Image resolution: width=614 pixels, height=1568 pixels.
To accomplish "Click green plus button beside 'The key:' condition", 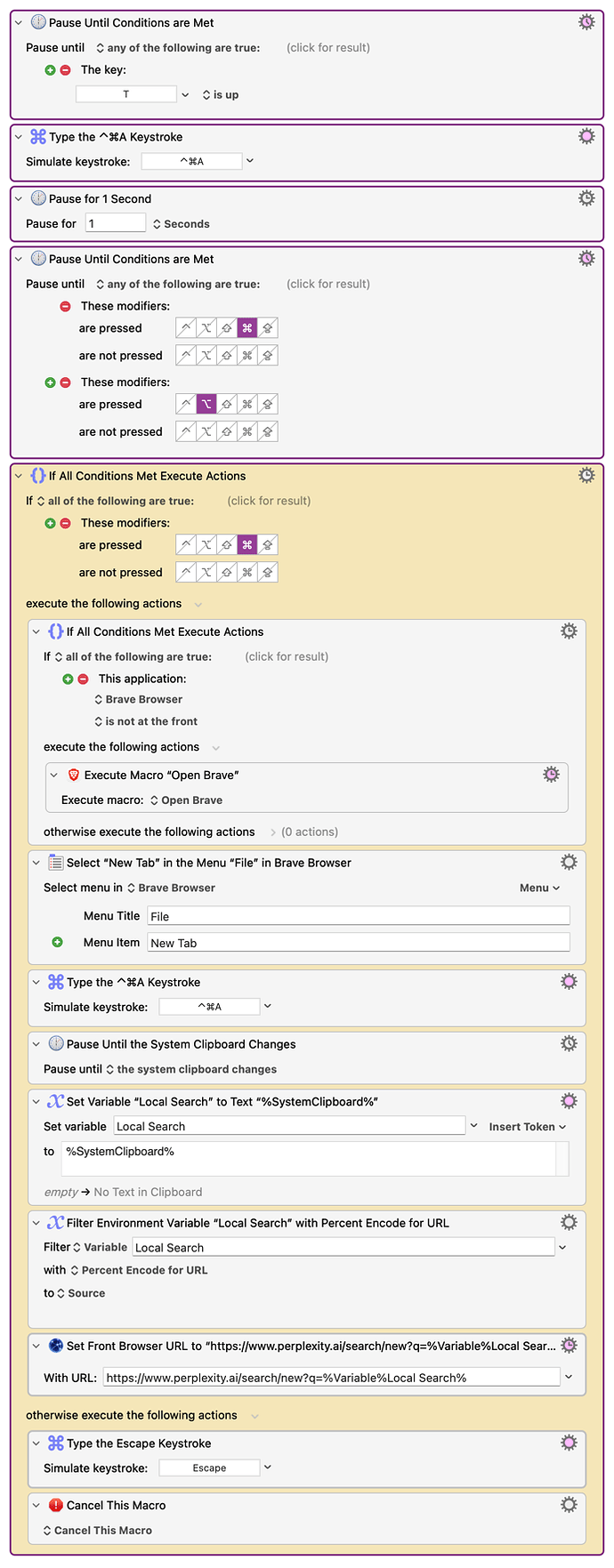I will [x=51, y=70].
